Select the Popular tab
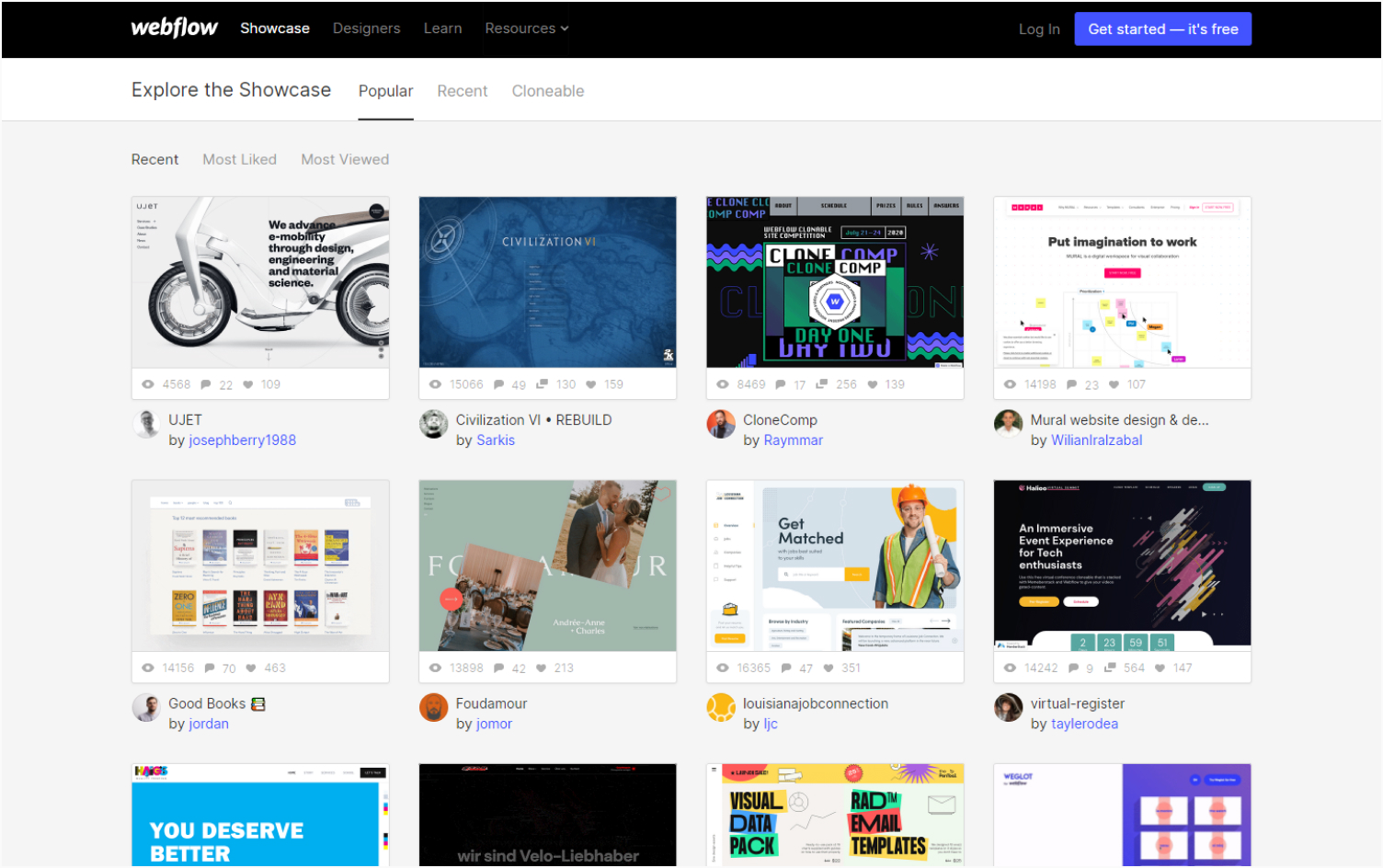The width and height of the screenshot is (1383, 868). tap(385, 91)
